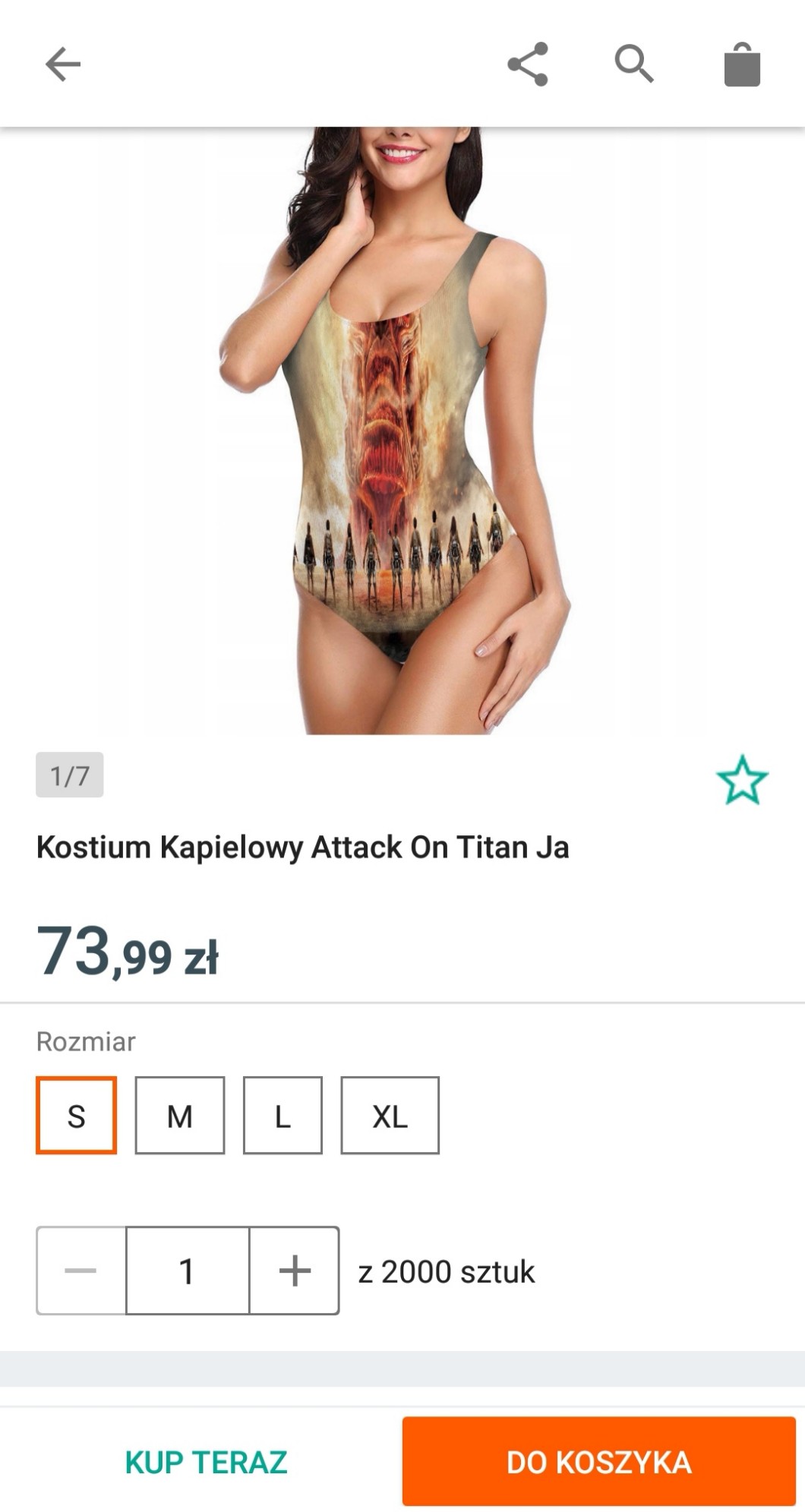Image resolution: width=805 pixels, height=1512 pixels.
Task: Increase quantity with plus button
Action: 295,1271
